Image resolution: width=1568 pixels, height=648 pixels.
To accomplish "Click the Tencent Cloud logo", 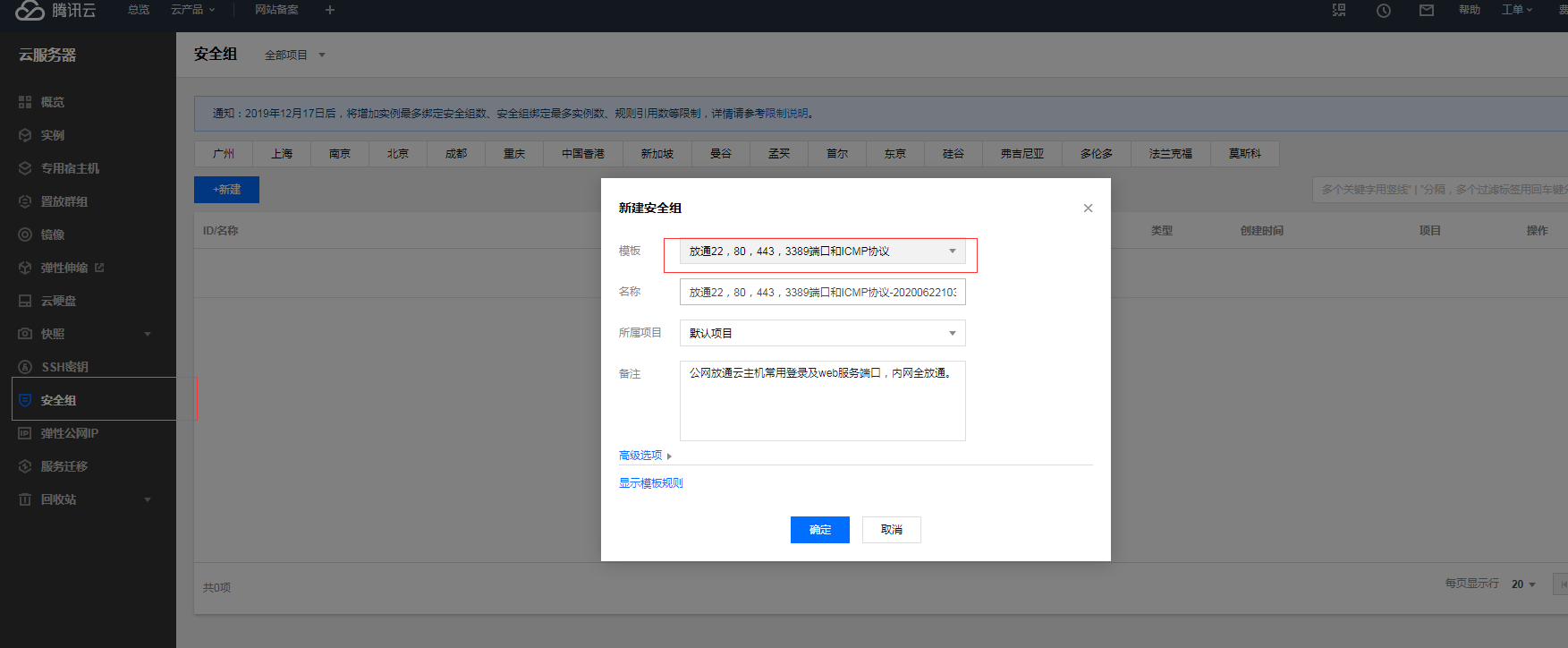I will (x=55, y=11).
